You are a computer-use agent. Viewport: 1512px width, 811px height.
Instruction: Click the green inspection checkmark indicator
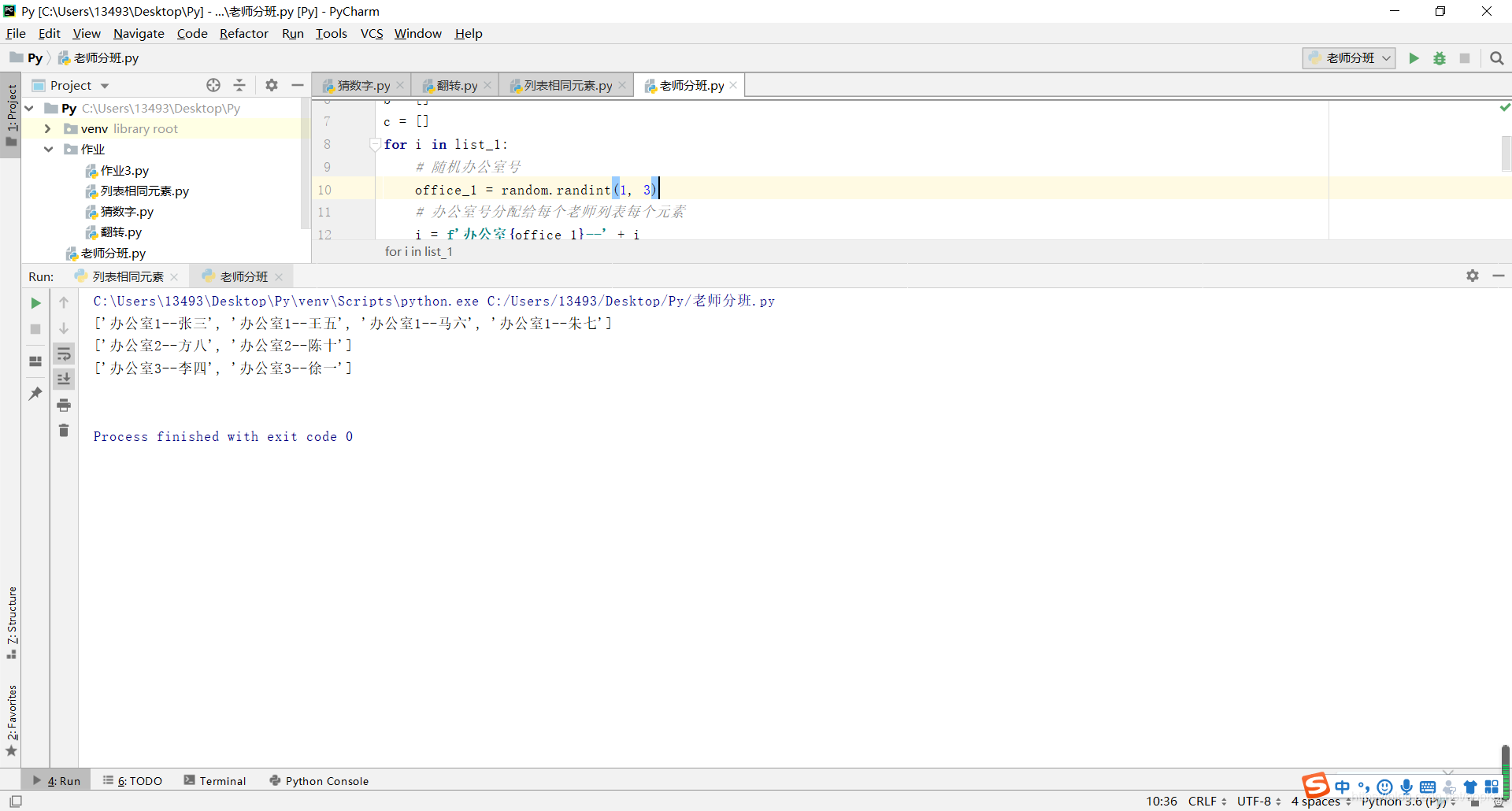1505,107
